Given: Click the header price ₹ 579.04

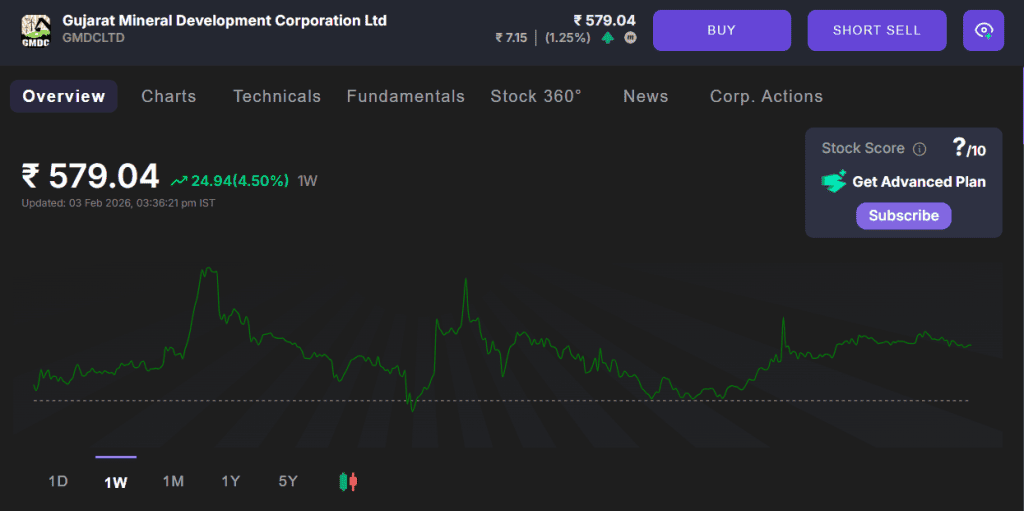Looking at the screenshot, I should [604, 20].
